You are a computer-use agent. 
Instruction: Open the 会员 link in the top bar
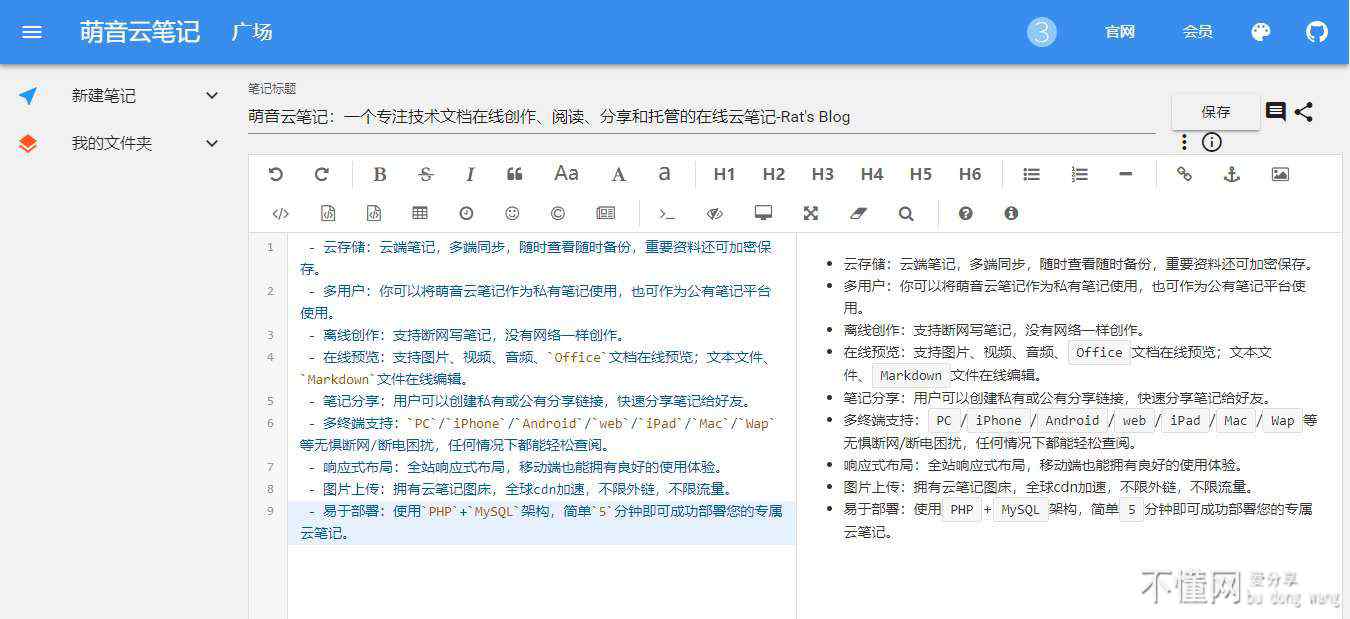click(x=1198, y=32)
